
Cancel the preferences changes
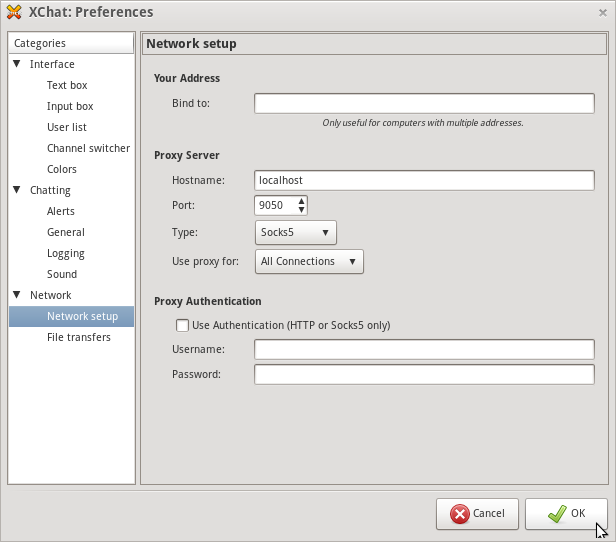[x=477, y=514]
